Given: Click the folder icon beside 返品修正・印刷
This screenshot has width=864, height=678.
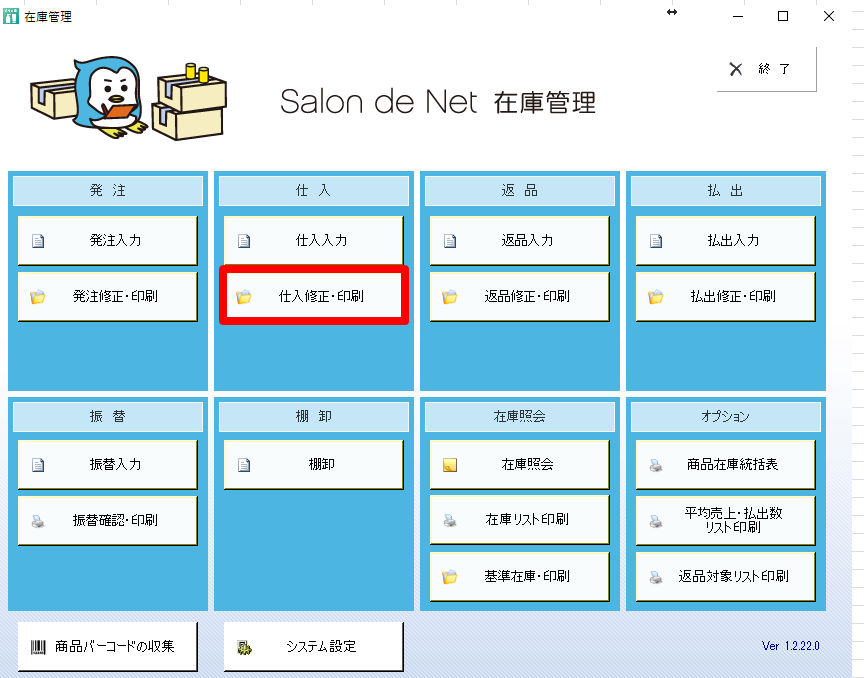Looking at the screenshot, I should click(x=450, y=297).
